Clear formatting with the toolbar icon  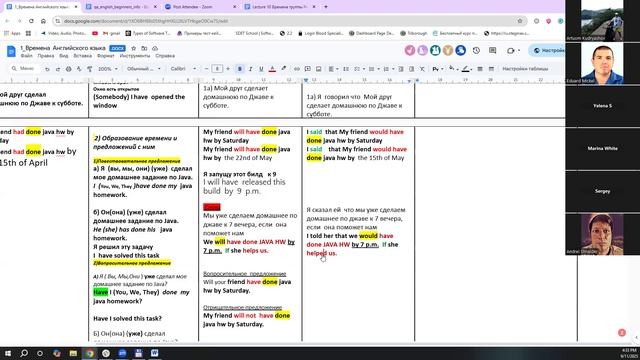coord(422,69)
